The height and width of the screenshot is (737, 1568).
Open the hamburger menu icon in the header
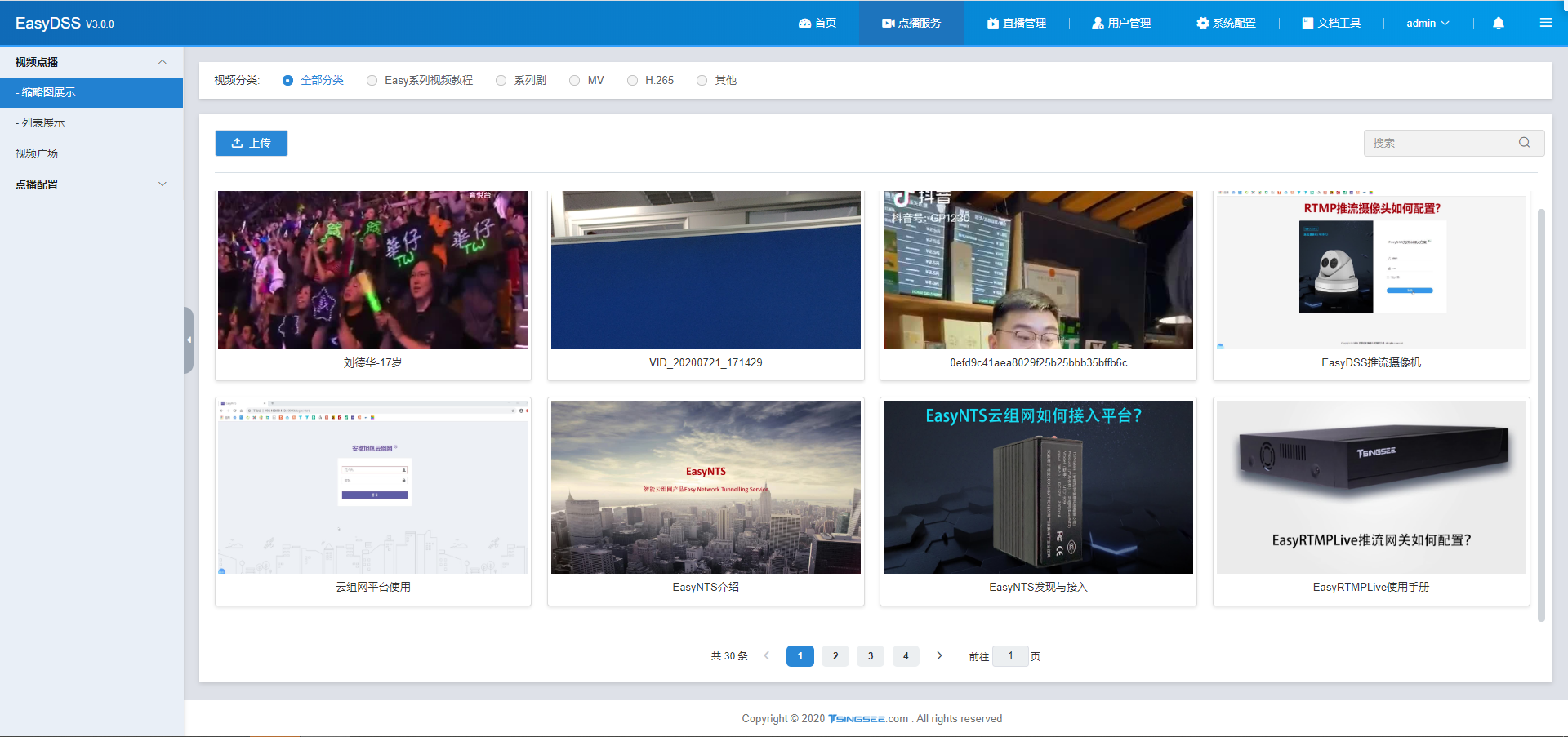click(1545, 23)
